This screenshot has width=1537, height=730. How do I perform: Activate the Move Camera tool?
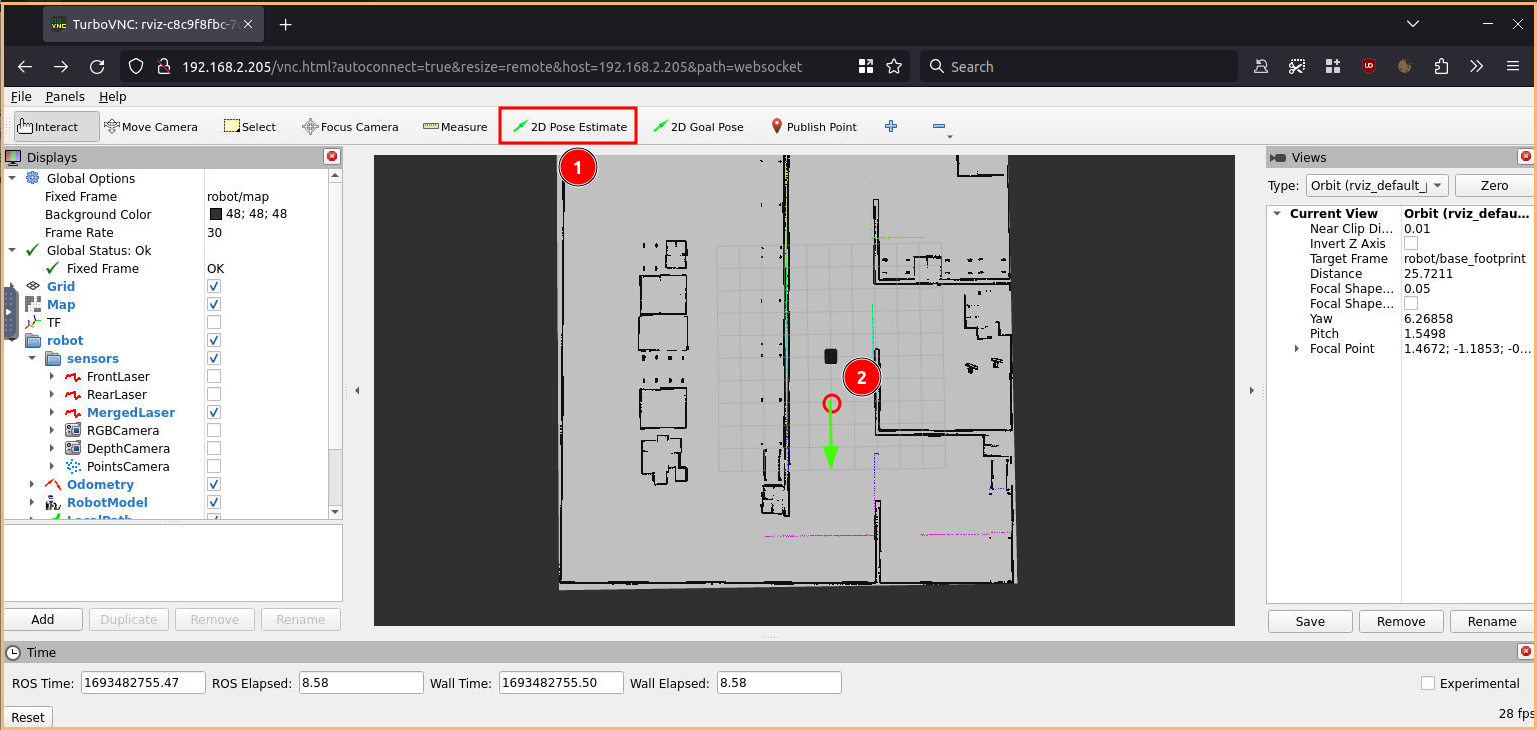(151, 127)
